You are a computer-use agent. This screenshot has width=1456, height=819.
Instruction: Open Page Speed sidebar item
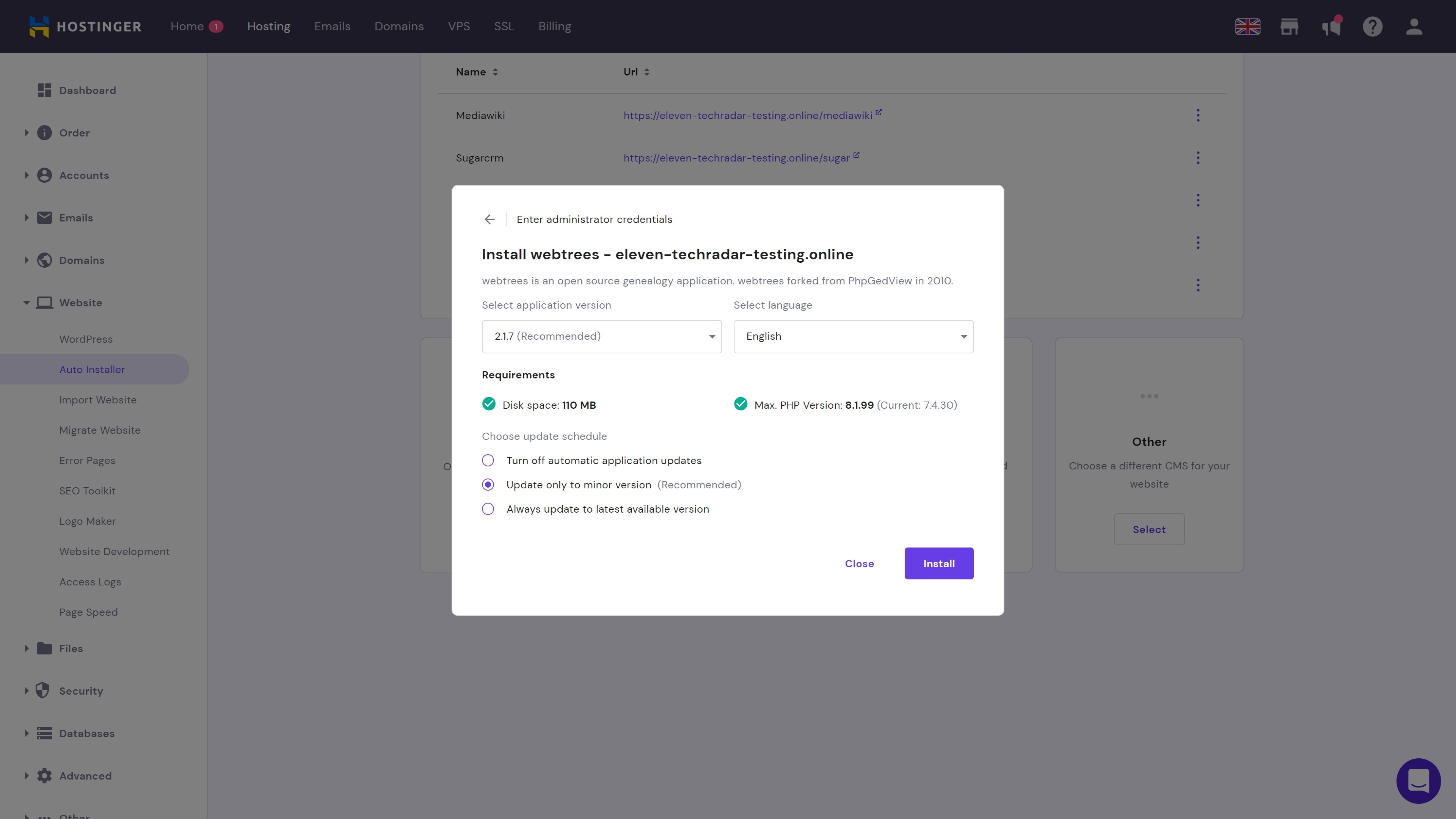[88, 613]
